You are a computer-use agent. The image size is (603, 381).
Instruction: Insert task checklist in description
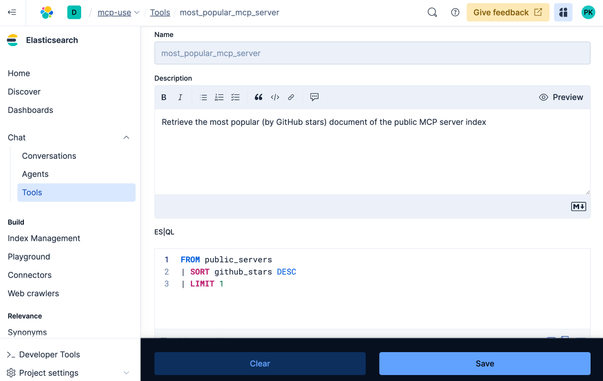[x=235, y=97]
